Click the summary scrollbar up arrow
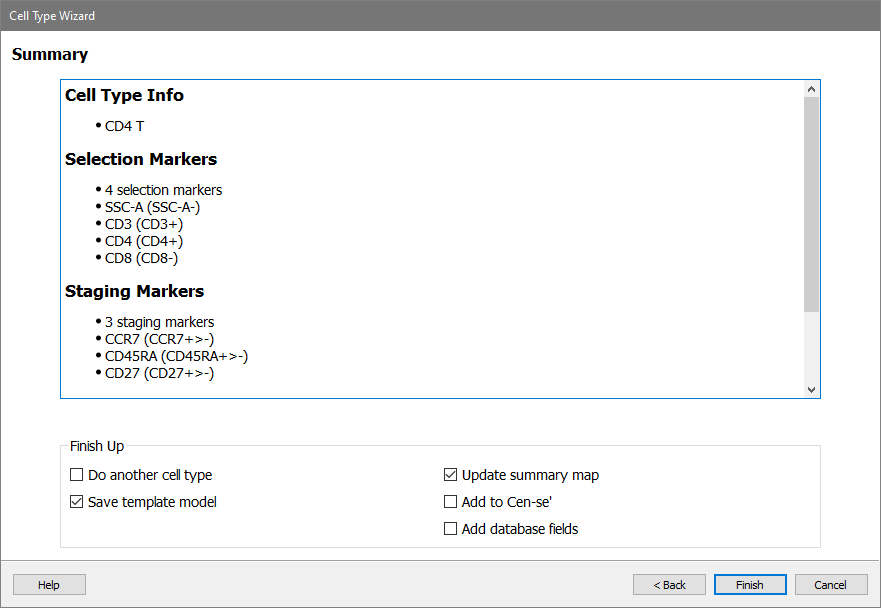This screenshot has width=881, height=608. 811,89
